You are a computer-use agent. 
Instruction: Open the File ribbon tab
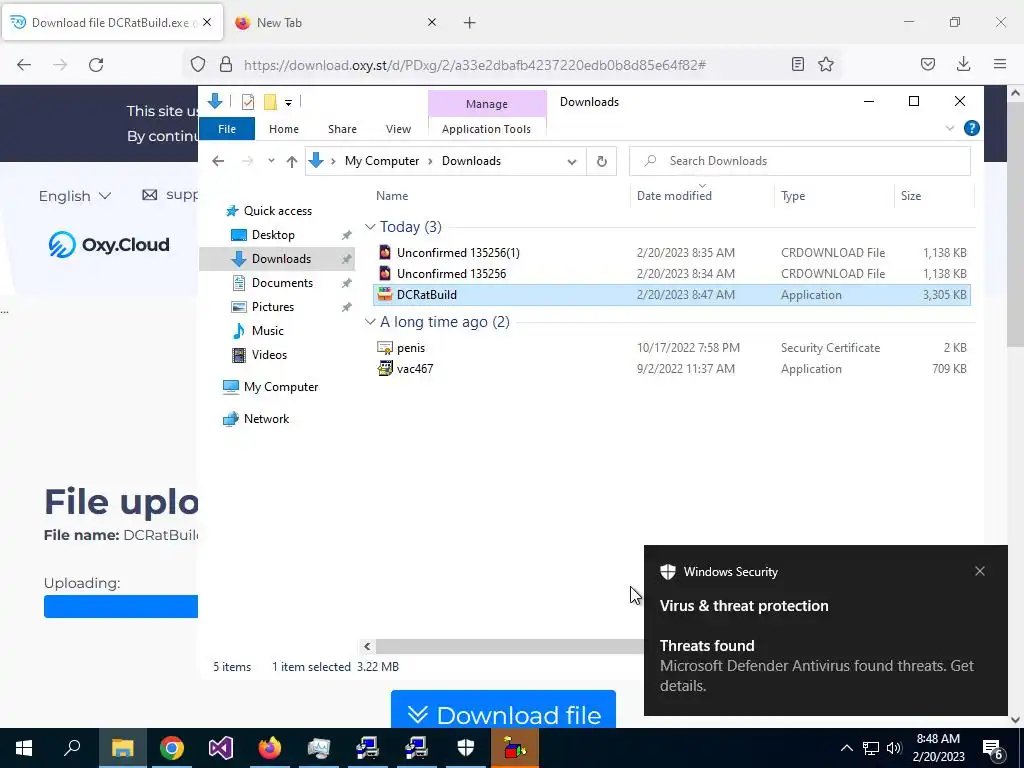point(227,129)
